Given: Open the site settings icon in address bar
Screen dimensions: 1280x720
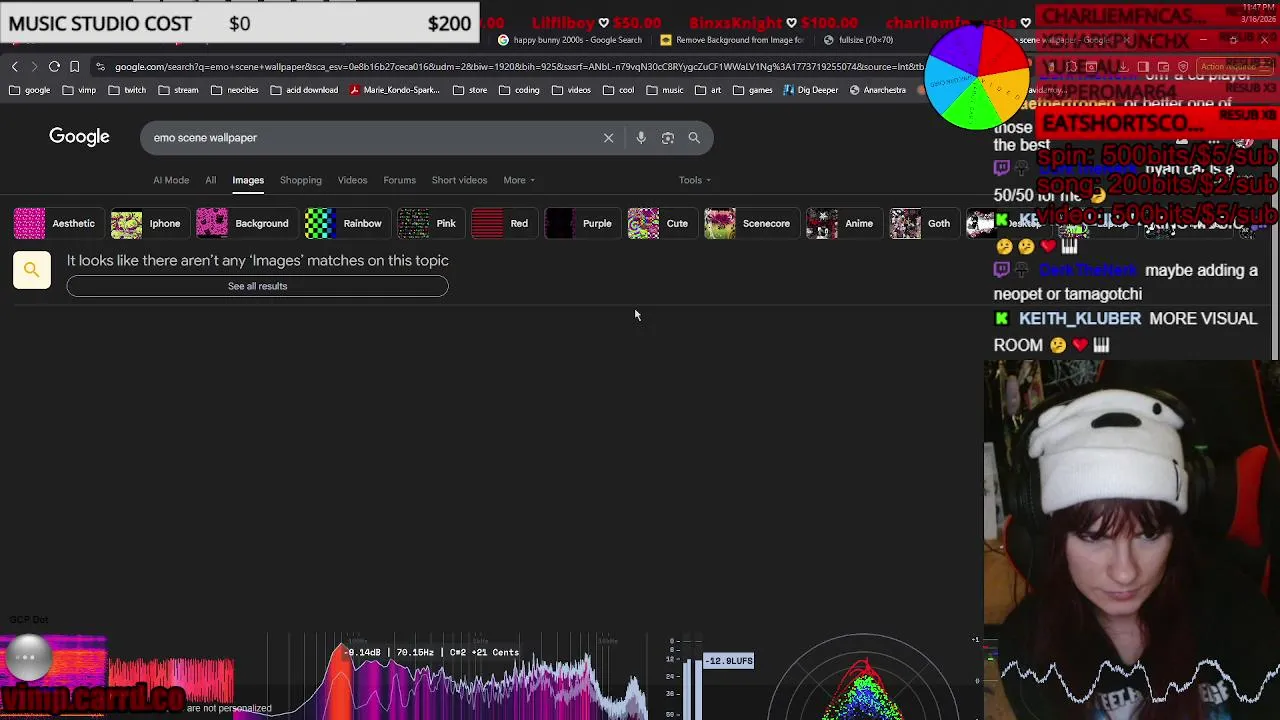Looking at the screenshot, I should click(100, 67).
